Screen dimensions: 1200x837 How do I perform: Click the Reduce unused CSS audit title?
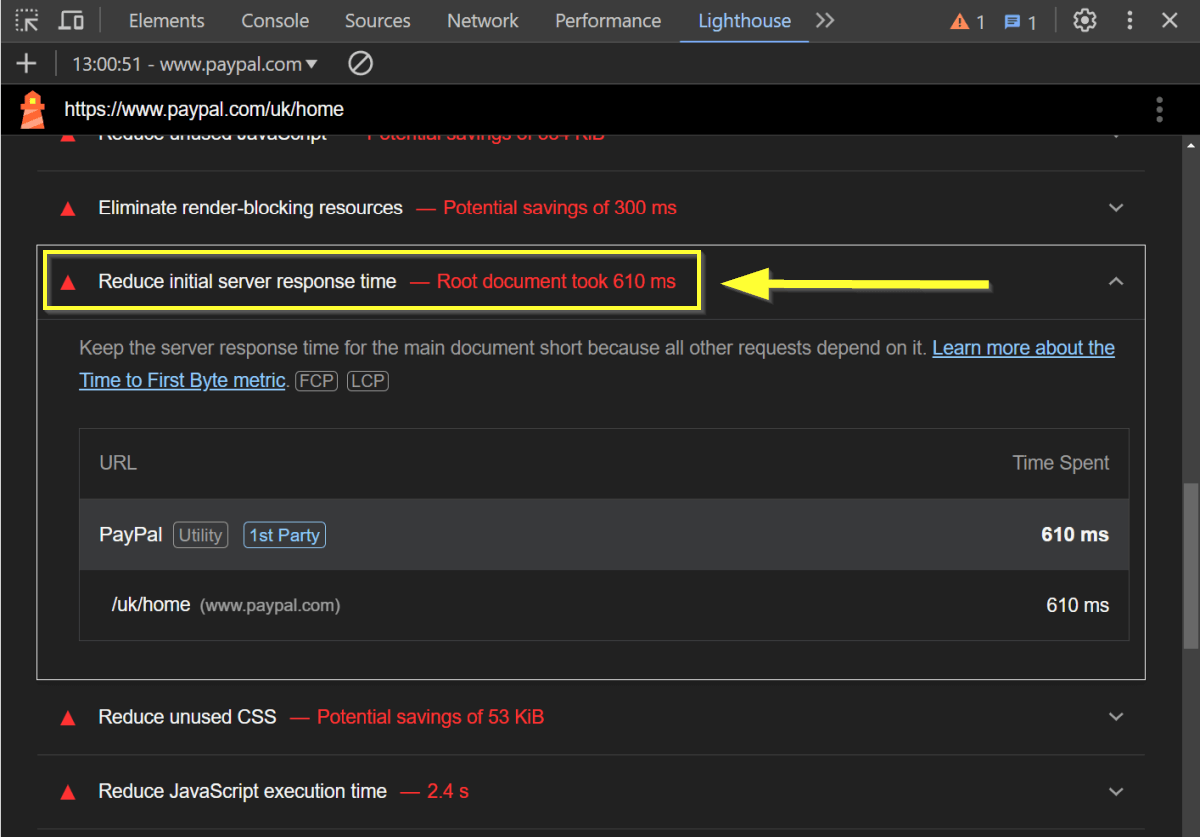187,717
